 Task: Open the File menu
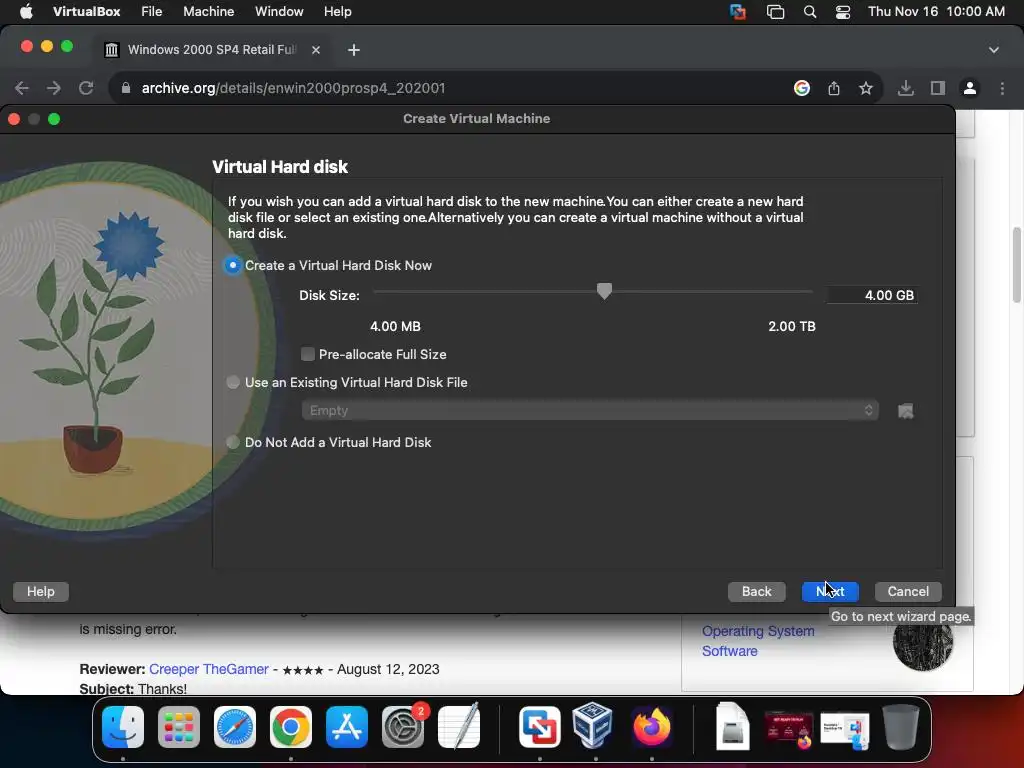[x=152, y=12]
